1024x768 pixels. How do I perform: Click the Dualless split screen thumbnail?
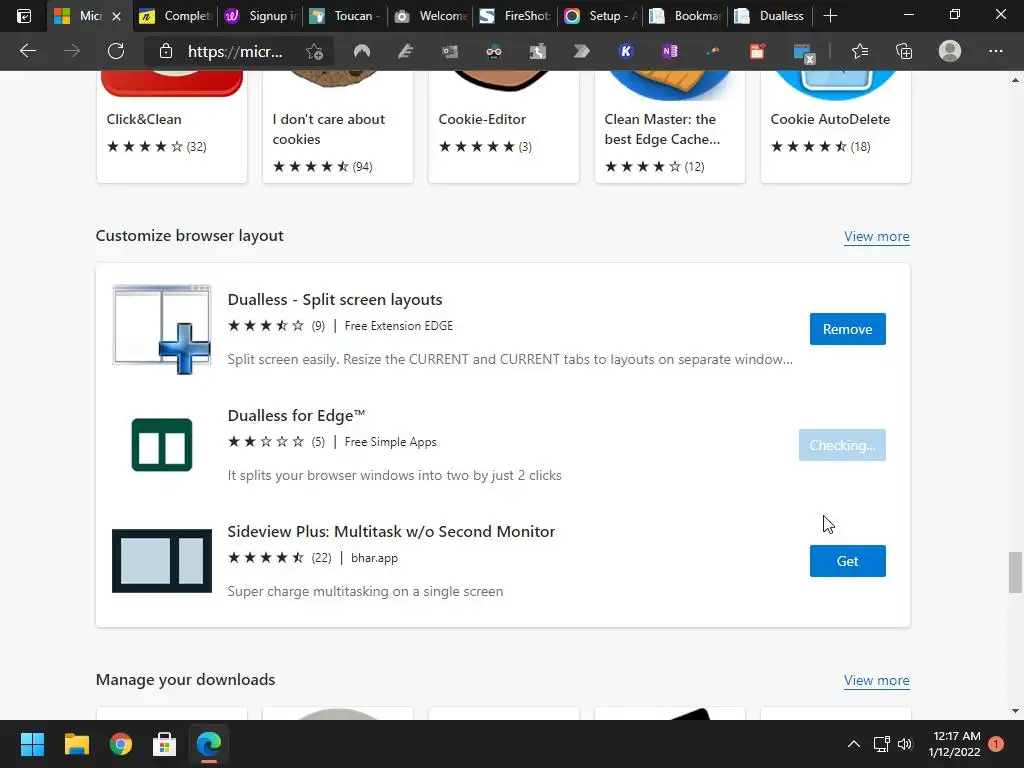click(x=162, y=329)
